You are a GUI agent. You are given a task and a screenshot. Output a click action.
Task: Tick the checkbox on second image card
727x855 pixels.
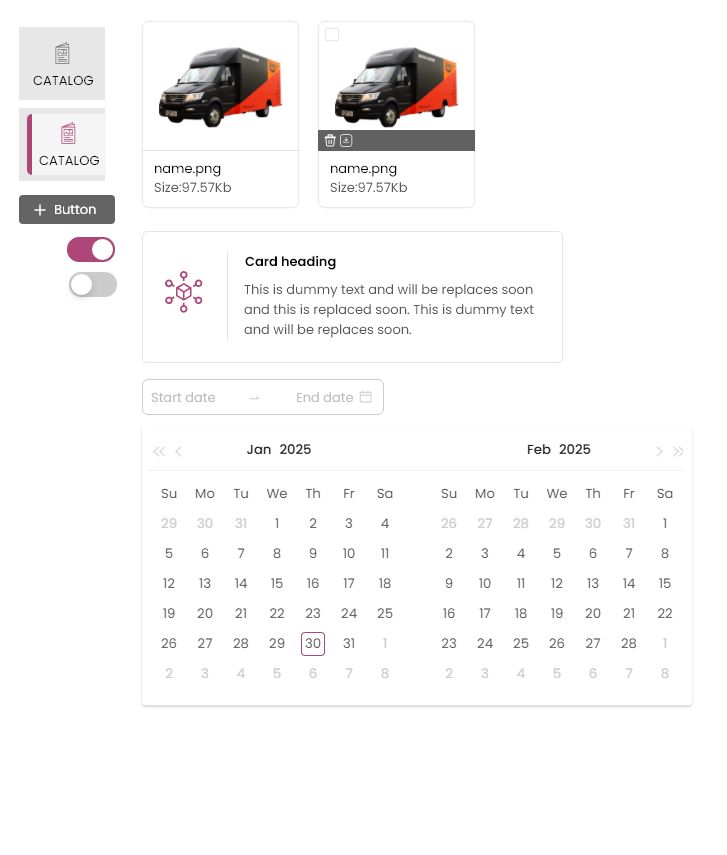pyautogui.click(x=332, y=35)
